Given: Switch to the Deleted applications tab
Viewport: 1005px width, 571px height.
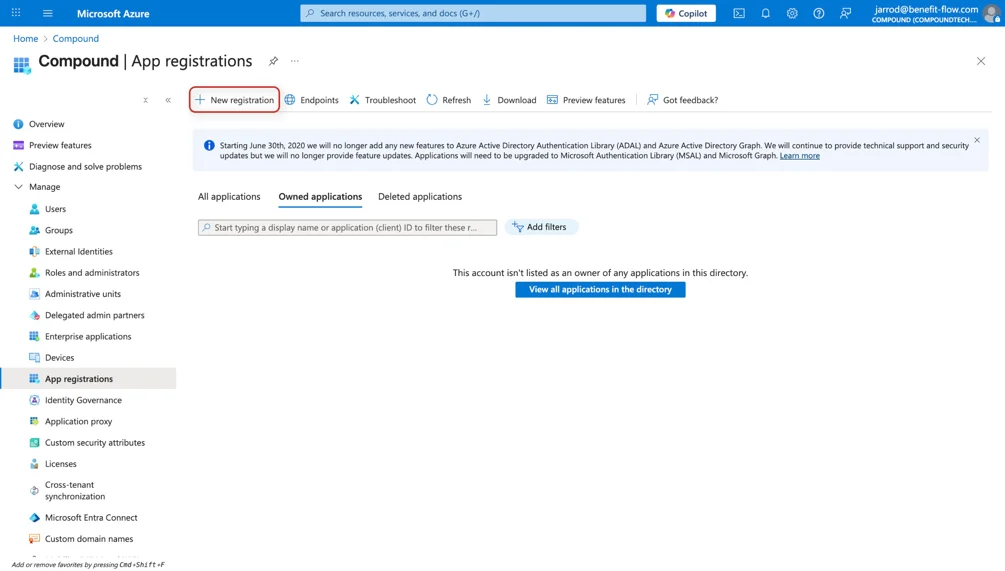Looking at the screenshot, I should pos(420,197).
